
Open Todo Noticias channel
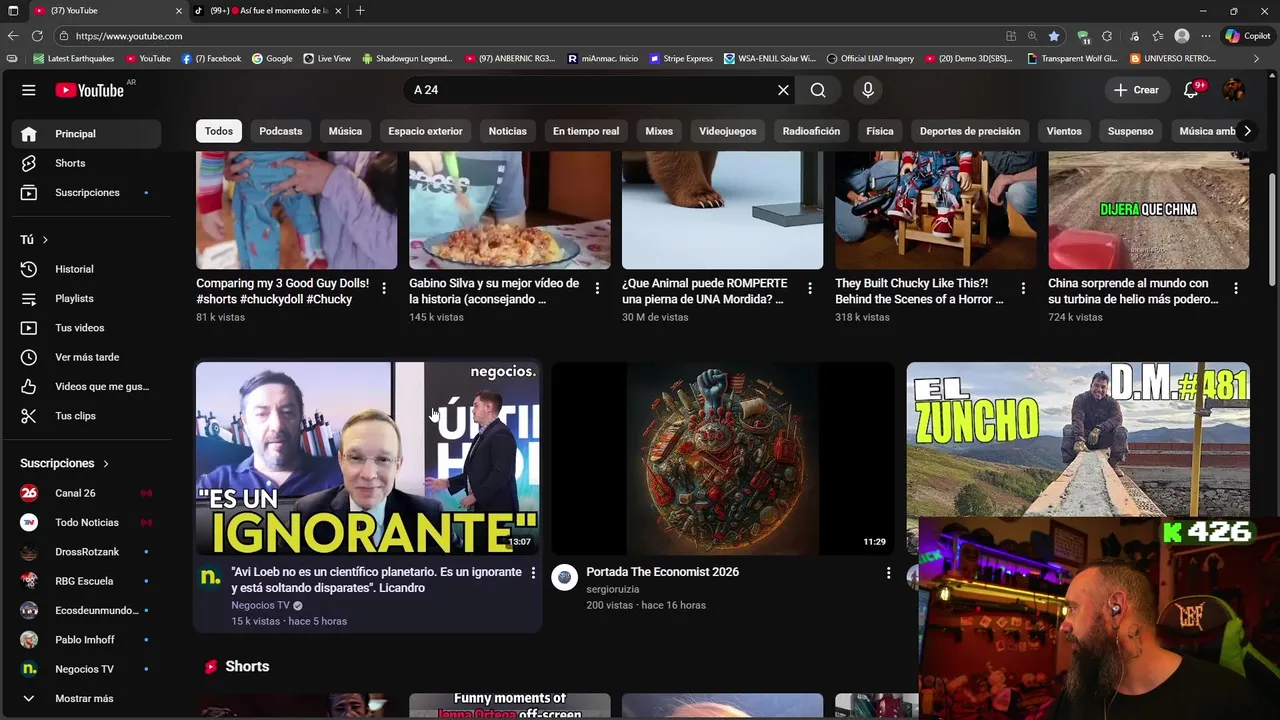(x=86, y=522)
